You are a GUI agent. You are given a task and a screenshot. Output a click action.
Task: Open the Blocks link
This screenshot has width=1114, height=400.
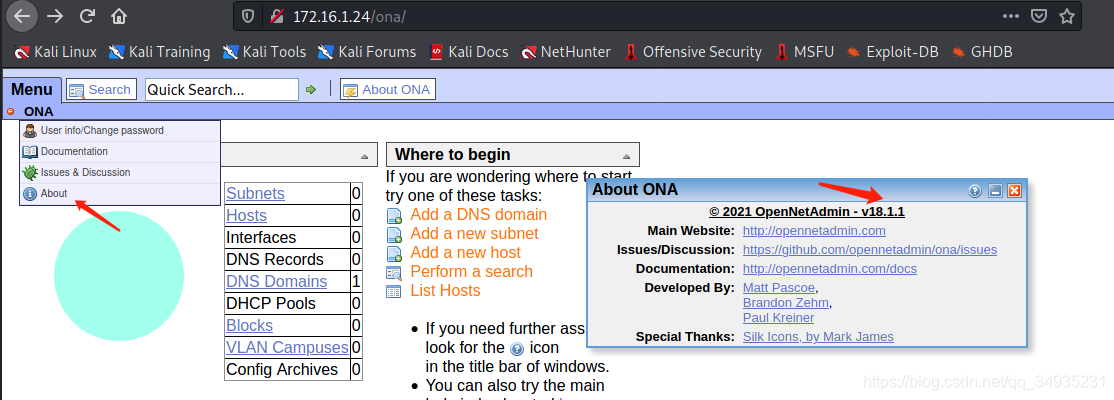click(x=249, y=325)
